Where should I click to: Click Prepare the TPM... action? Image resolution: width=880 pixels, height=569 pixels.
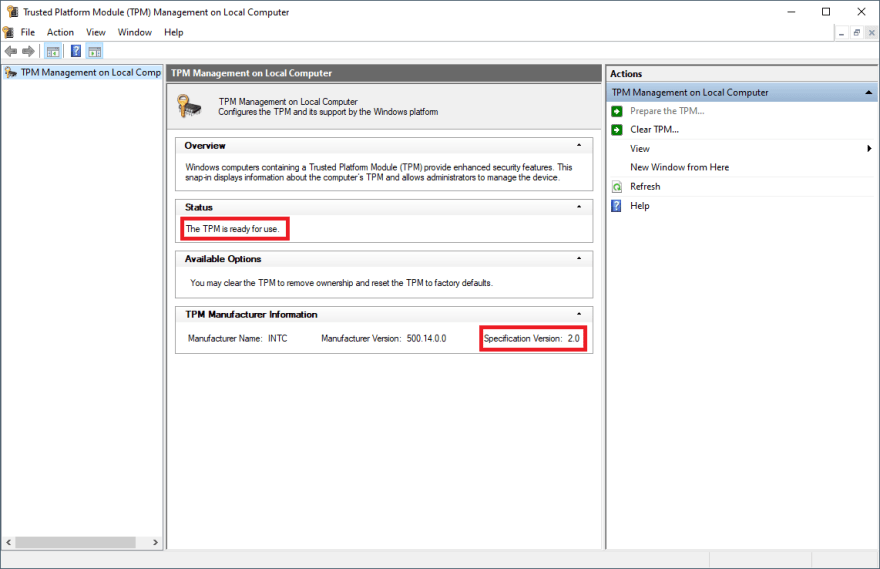(667, 111)
